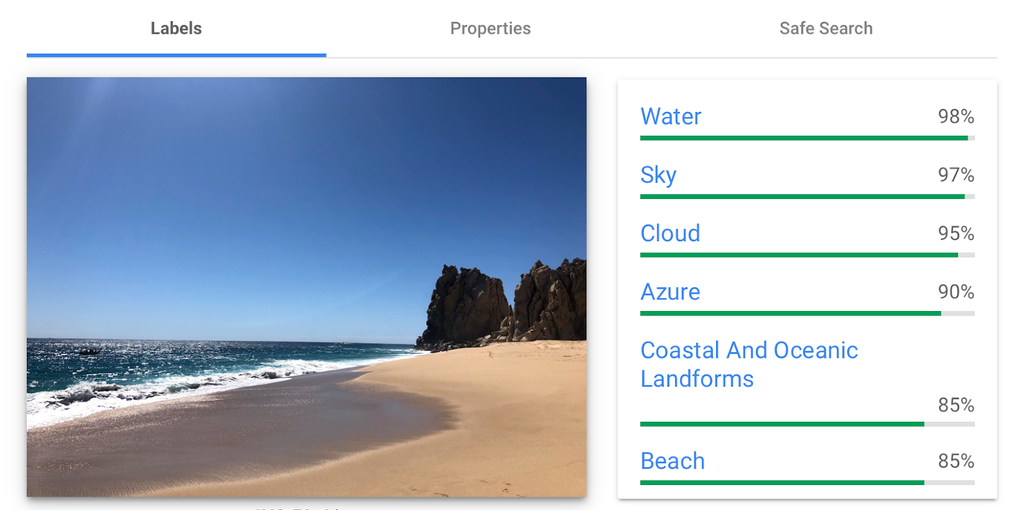The width and height of the screenshot is (1024, 510).
Task: Click the 98% score for Water
Action: 955,117
